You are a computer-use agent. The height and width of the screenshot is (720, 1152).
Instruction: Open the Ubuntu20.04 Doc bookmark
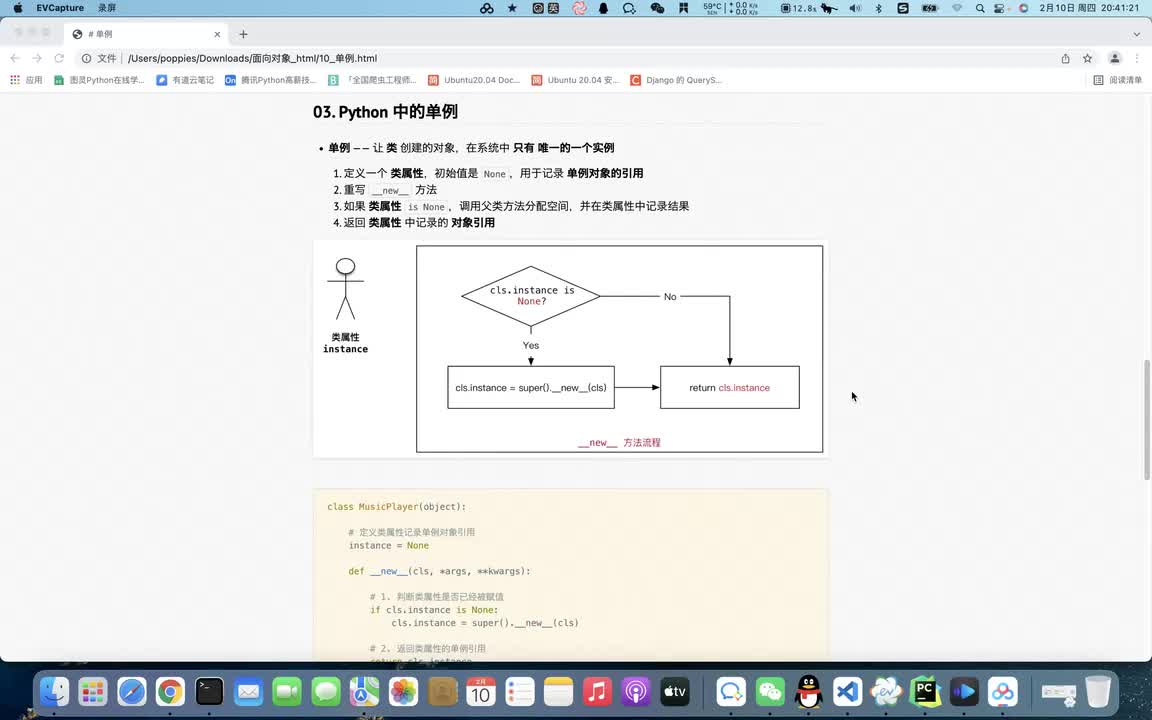pos(474,80)
